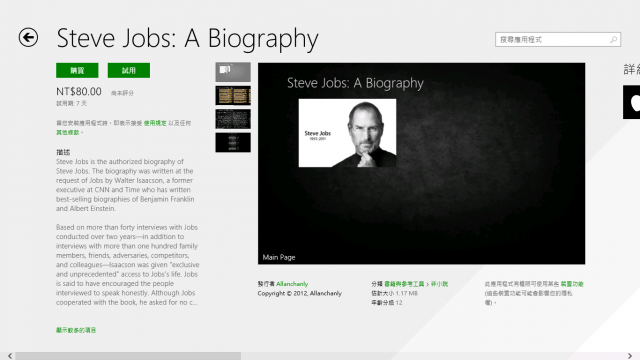Click the scrollbar left arrow
The height and width of the screenshot is (360, 640).
point(10,356)
